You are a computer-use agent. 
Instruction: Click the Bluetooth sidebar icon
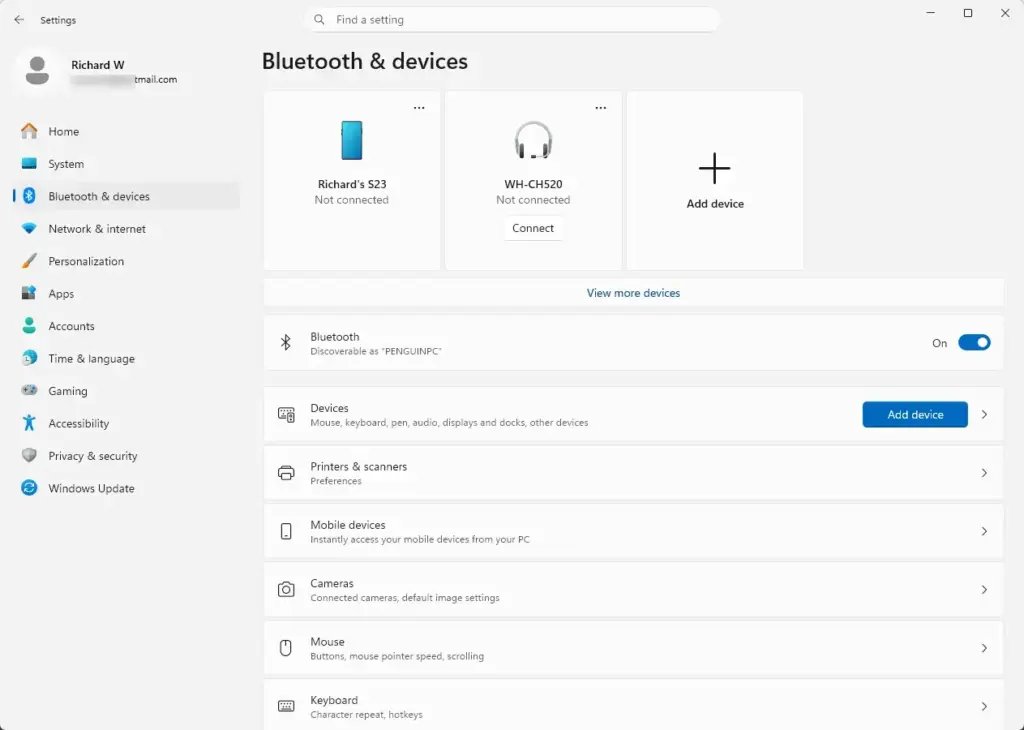pyautogui.click(x=29, y=196)
